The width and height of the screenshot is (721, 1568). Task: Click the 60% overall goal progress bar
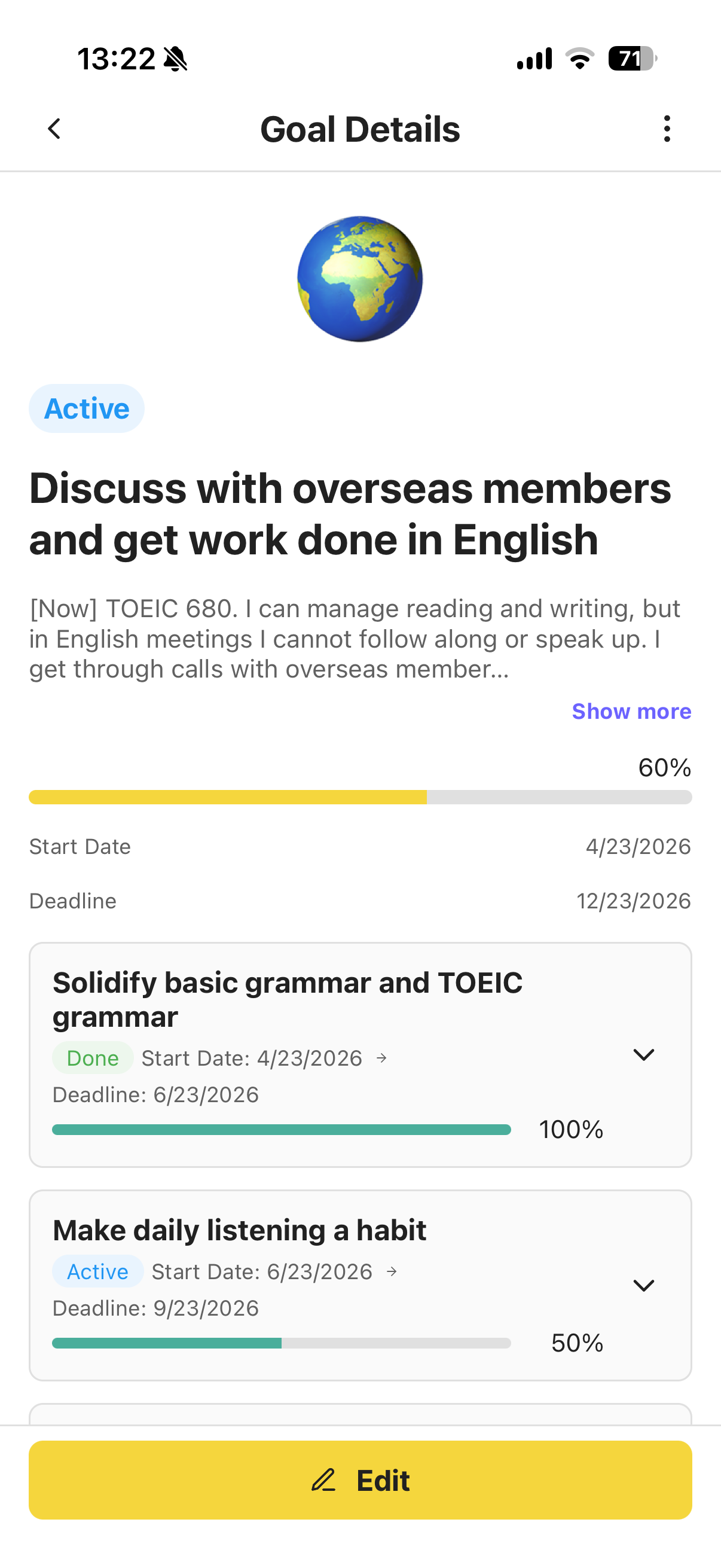point(360,797)
